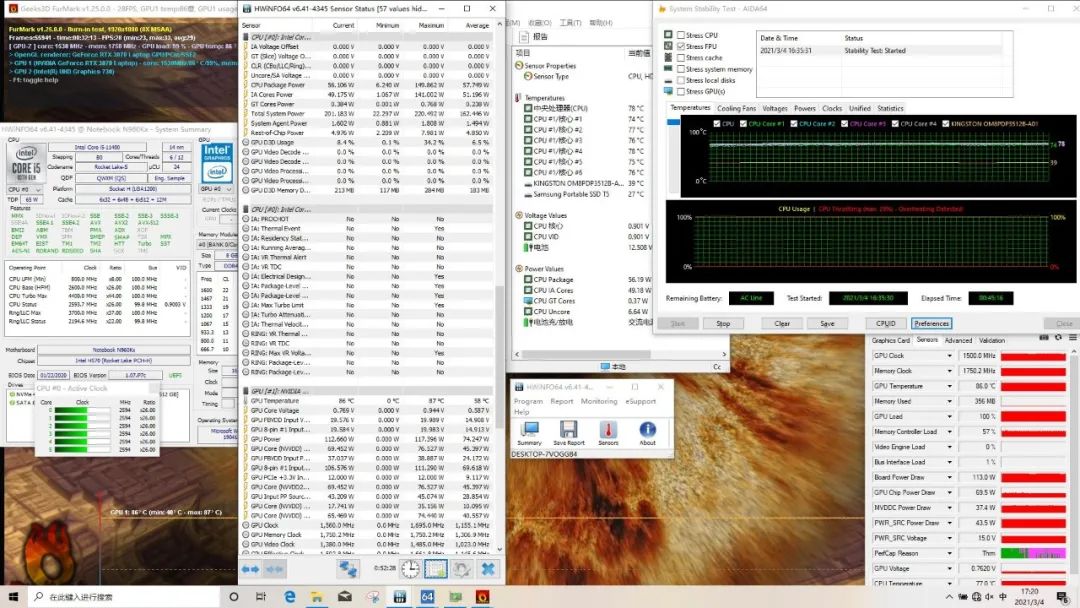Image resolution: width=1080 pixels, height=608 pixels.
Task: Open the GPU Load sensor dropdown
Action: pyautogui.click(x=950, y=416)
